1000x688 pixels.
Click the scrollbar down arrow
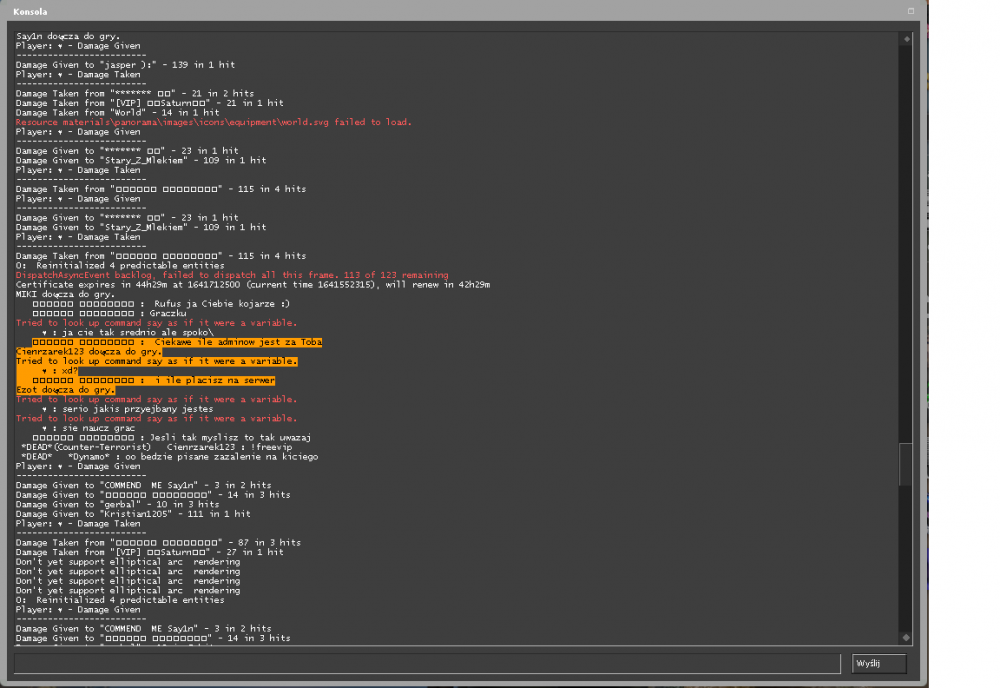click(906, 638)
